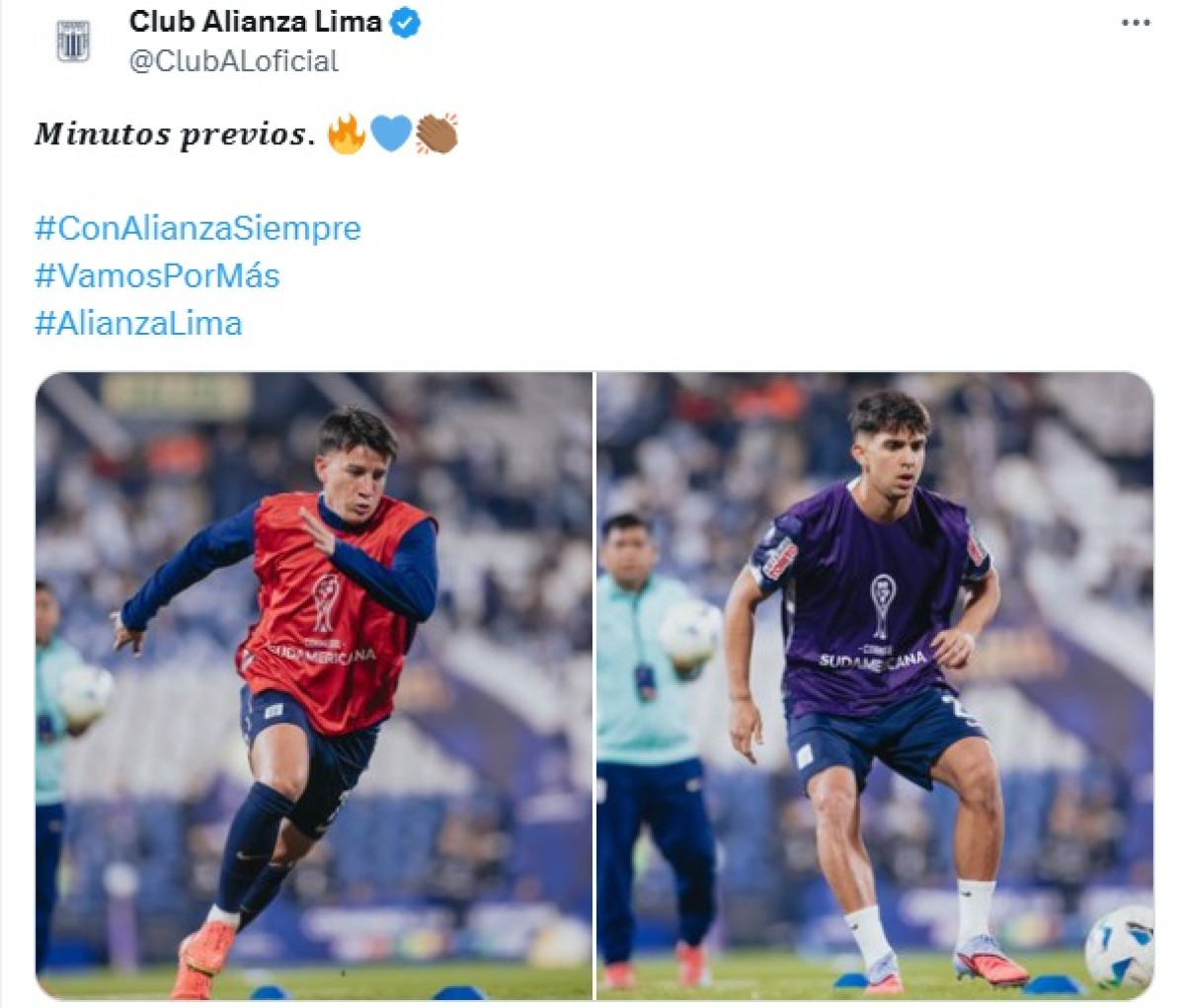Click the blue verified badge
The height and width of the screenshot is (1008, 1185).
[x=405, y=23]
